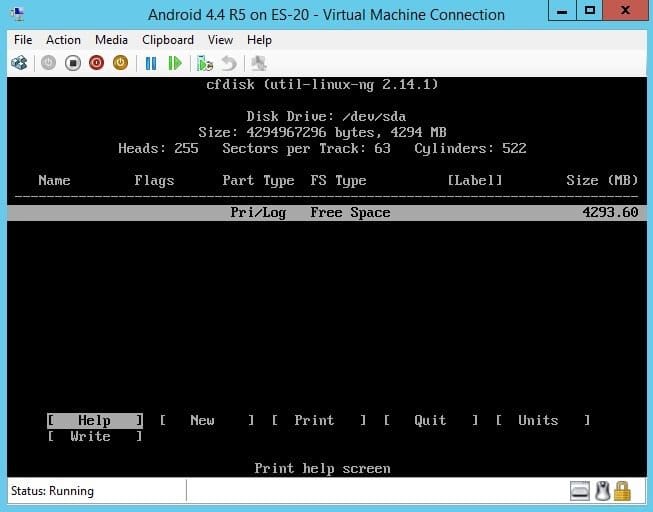
Task: Select the Quit option in cfdisk
Action: (431, 420)
